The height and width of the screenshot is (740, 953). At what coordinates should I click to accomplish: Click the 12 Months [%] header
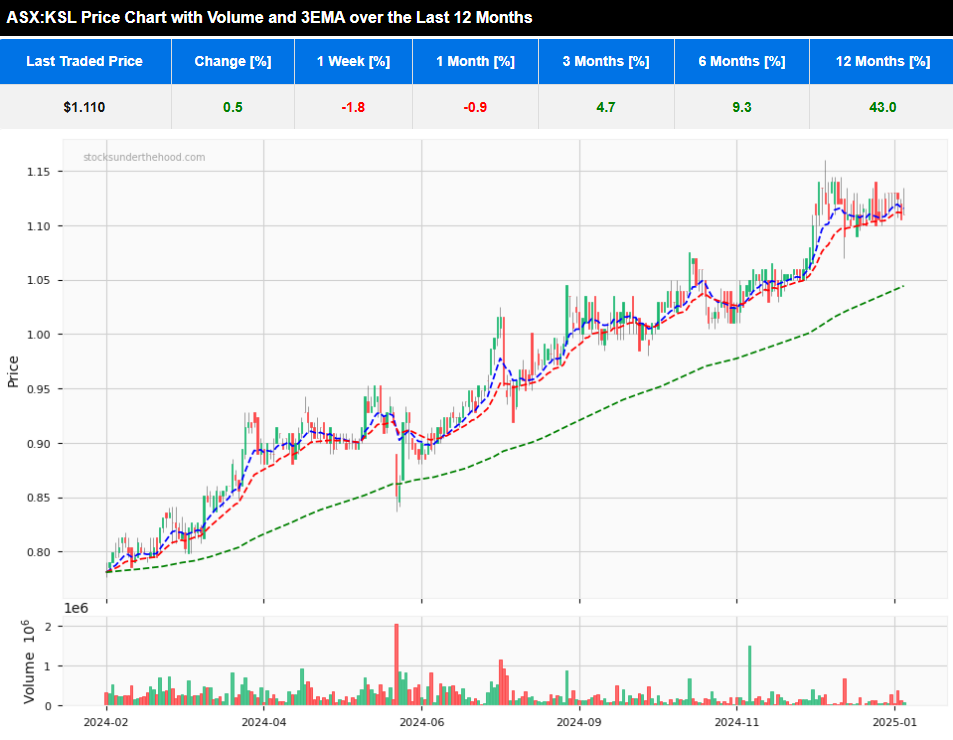point(881,61)
